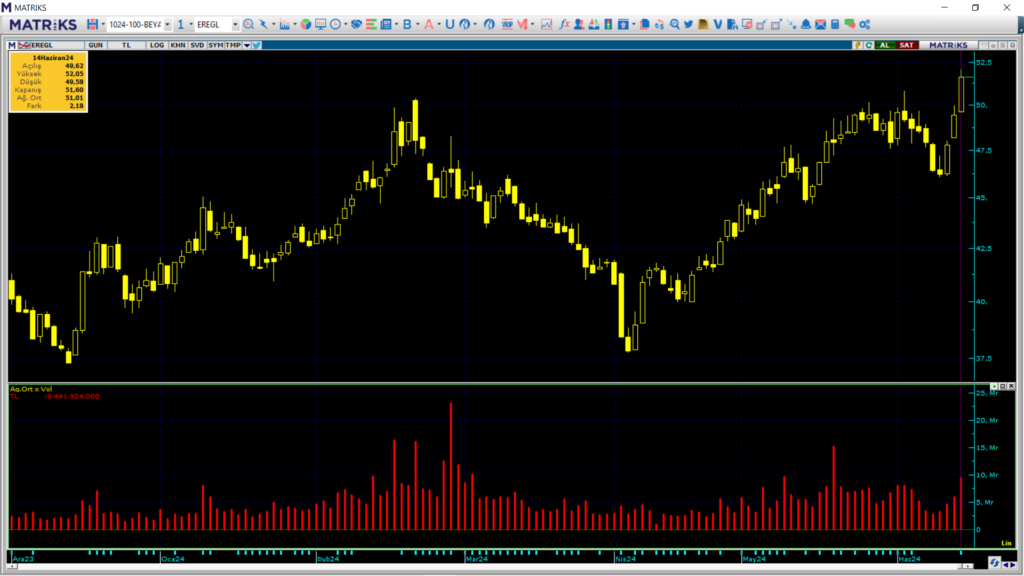Expand the arrow dropdown after TMP
Image resolution: width=1024 pixels, height=576 pixels.
[x=246, y=45]
